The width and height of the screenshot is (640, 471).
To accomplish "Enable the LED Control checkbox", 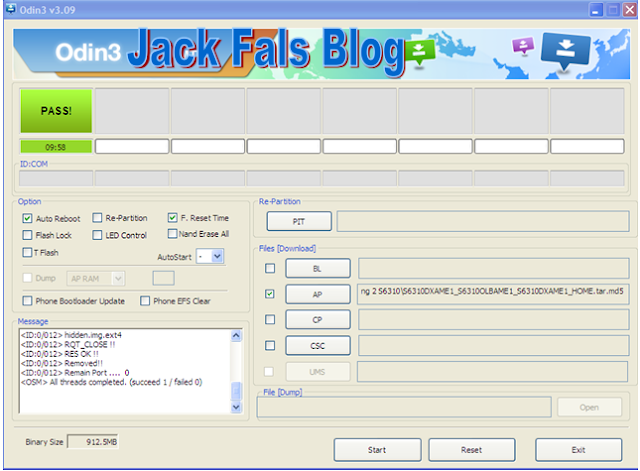I will (x=97, y=235).
